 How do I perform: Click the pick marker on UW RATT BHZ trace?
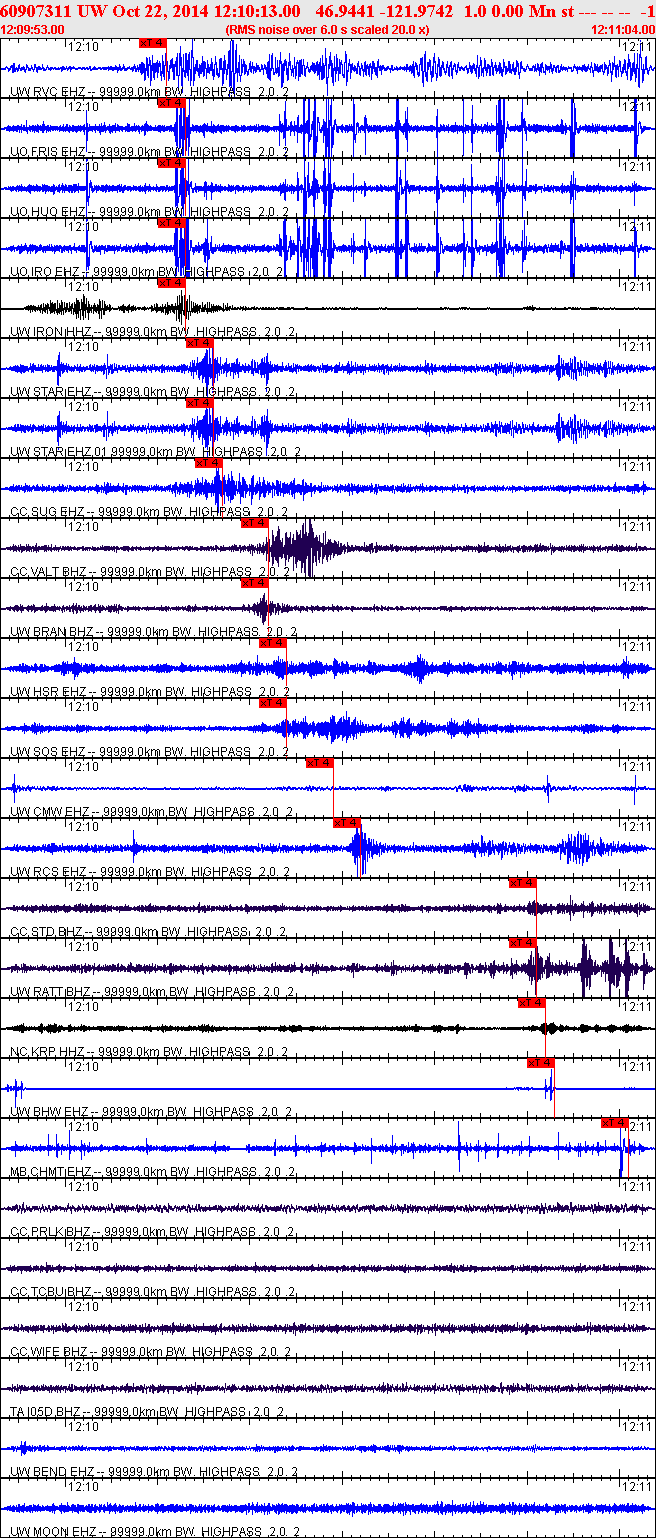(x=523, y=943)
